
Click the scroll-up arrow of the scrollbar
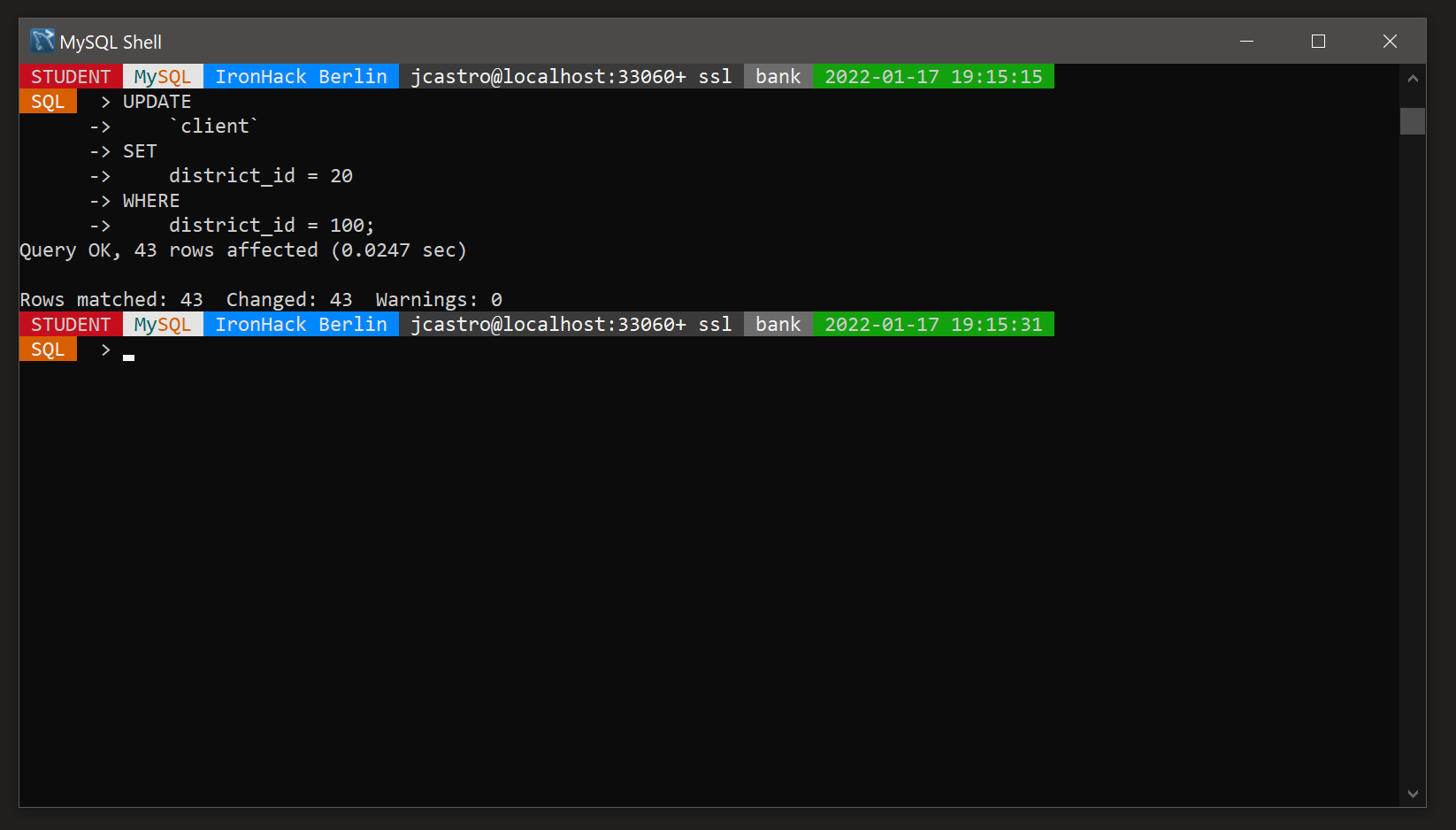[1413, 78]
